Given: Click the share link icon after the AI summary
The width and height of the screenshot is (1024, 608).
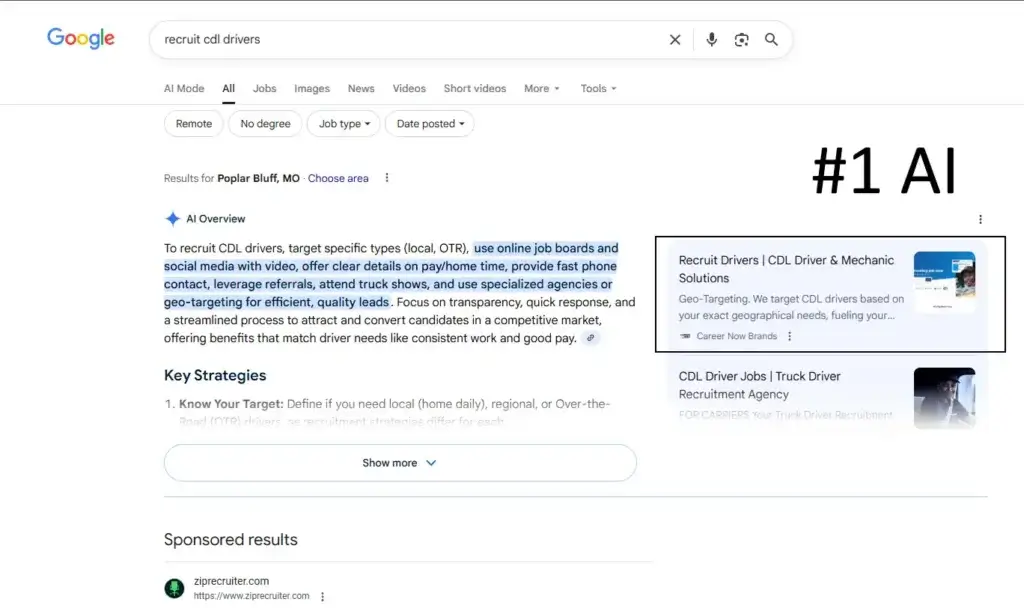Looking at the screenshot, I should [590, 339].
